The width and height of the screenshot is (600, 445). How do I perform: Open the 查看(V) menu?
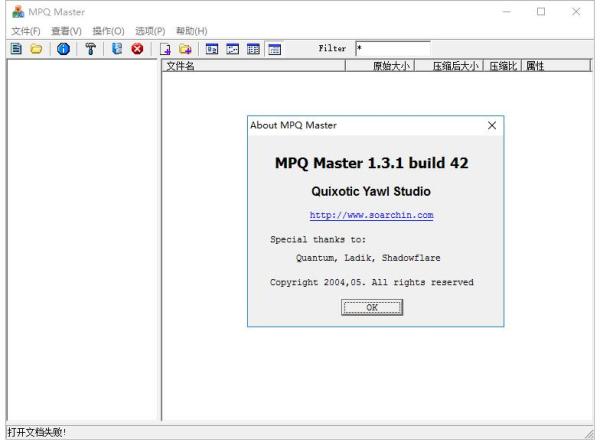(67, 31)
